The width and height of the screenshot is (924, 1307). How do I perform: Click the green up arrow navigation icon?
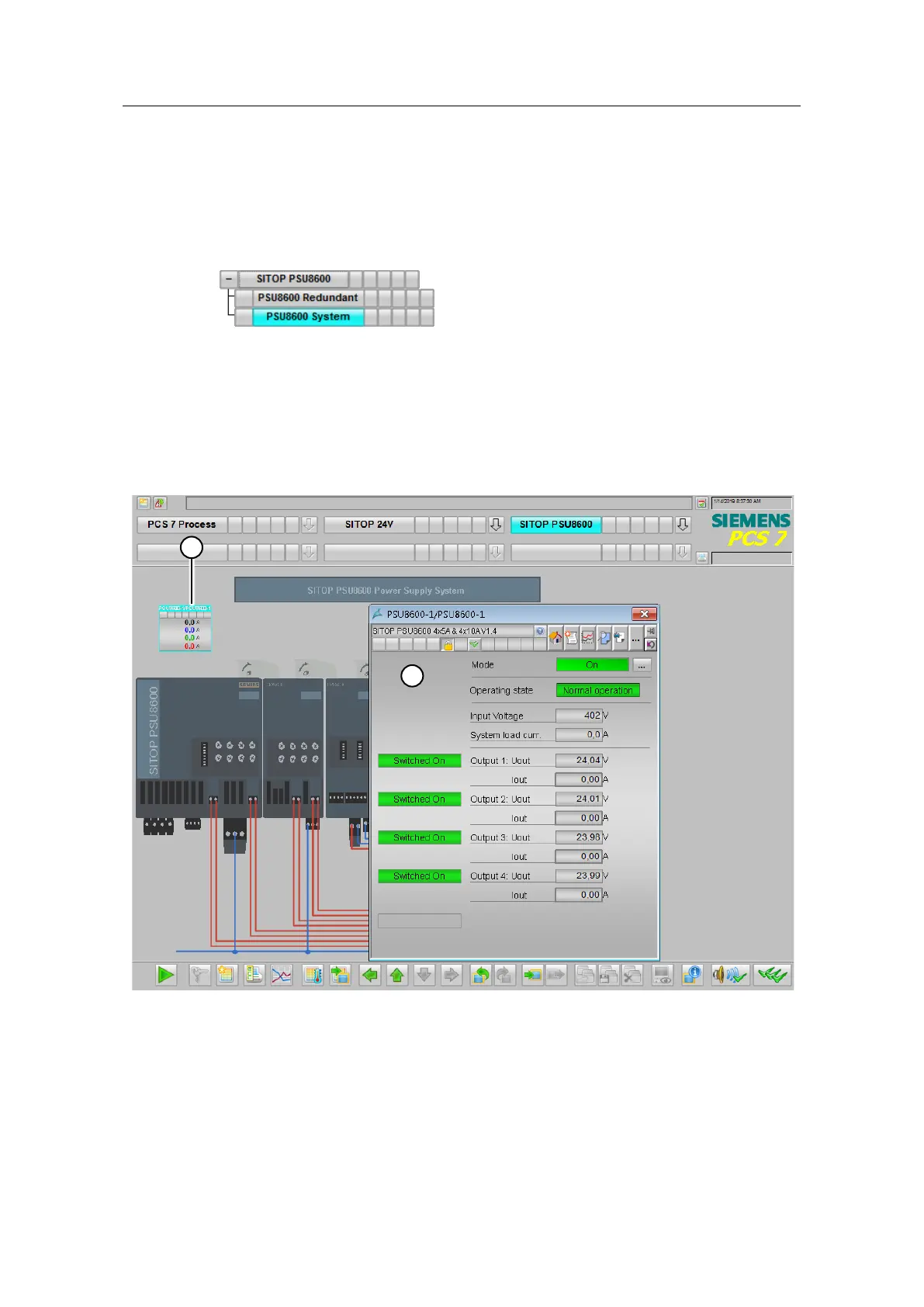397,975
